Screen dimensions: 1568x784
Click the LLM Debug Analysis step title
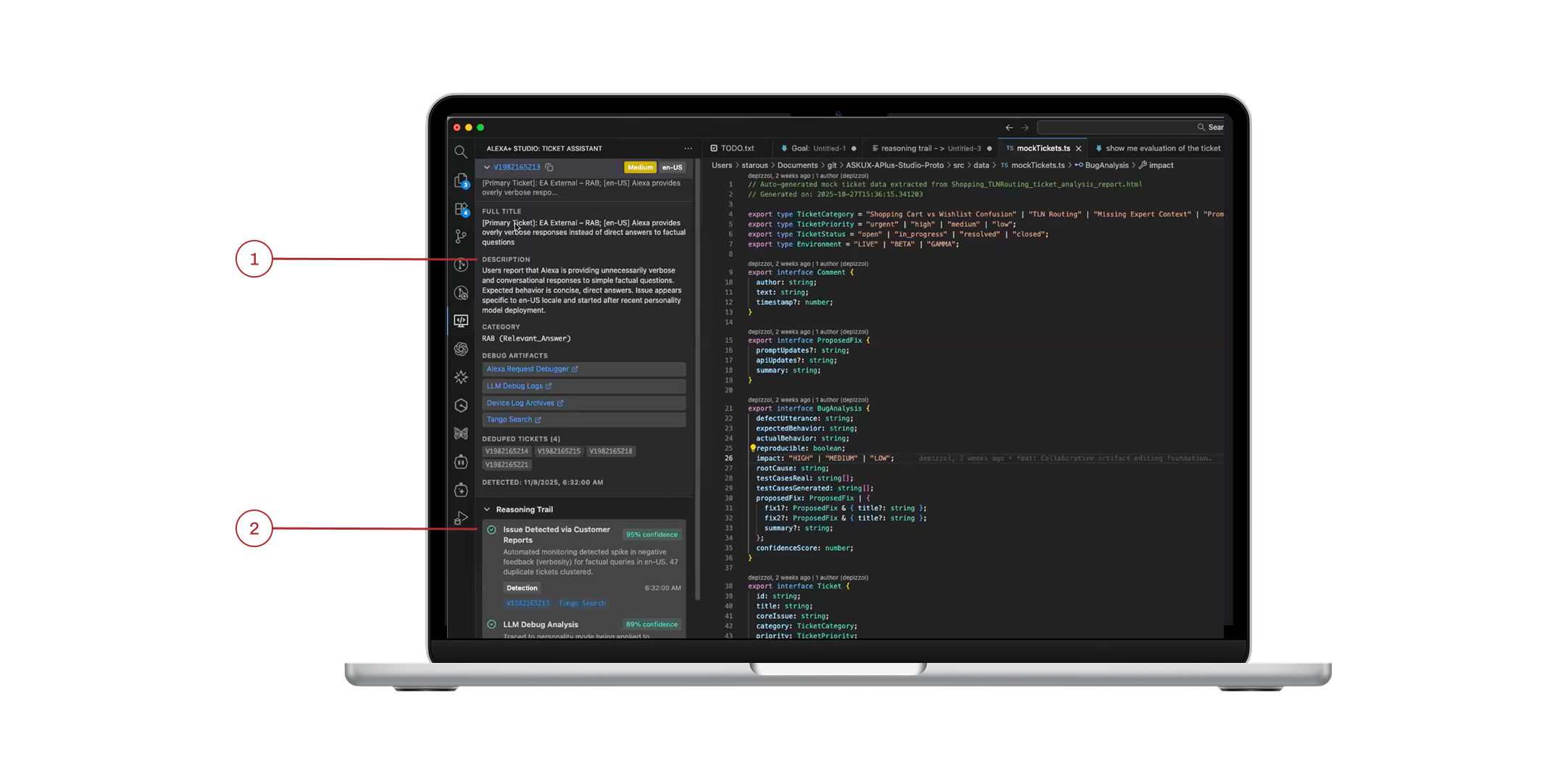click(x=541, y=625)
